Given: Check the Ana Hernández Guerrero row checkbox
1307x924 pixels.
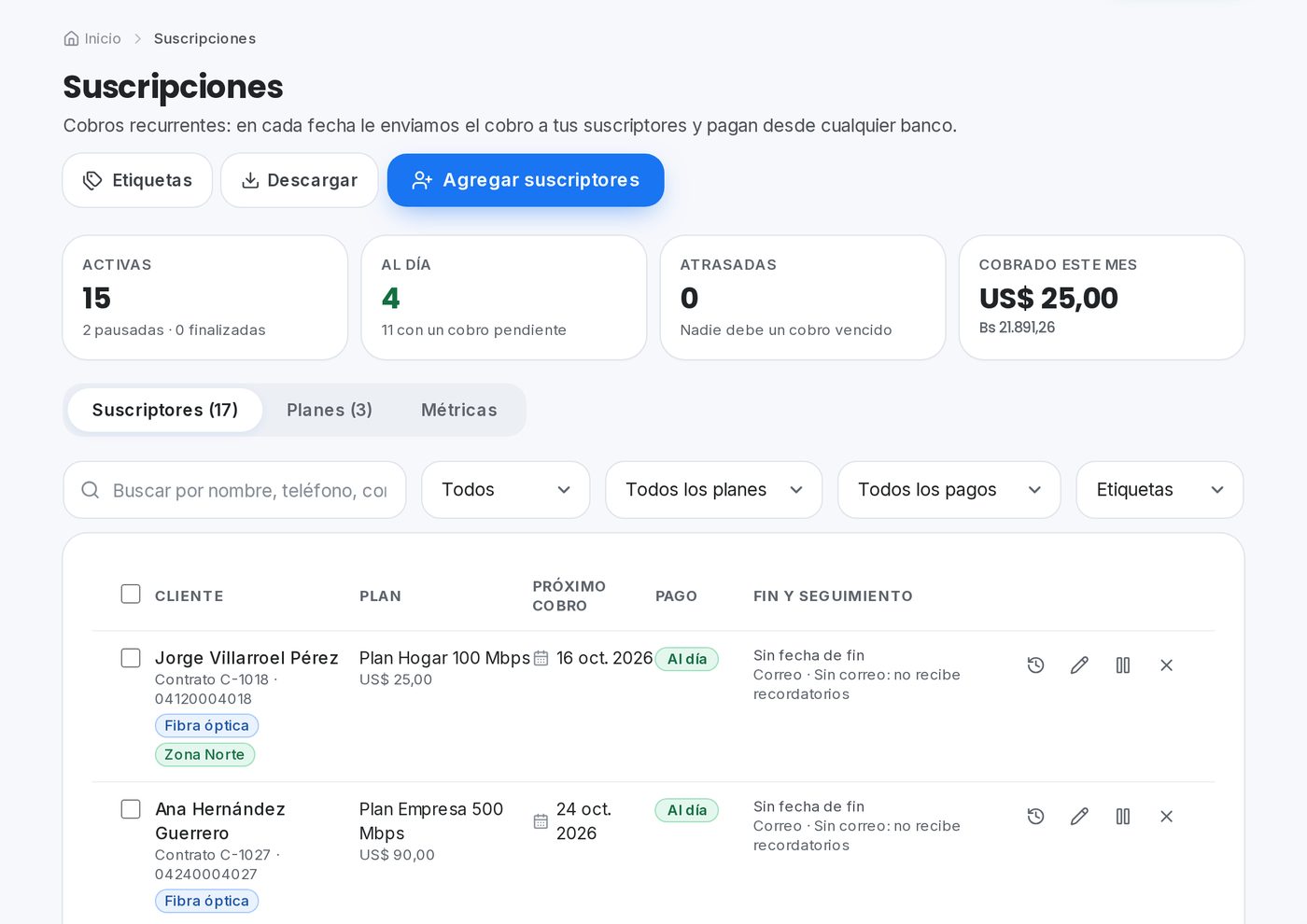Looking at the screenshot, I should click(x=131, y=809).
